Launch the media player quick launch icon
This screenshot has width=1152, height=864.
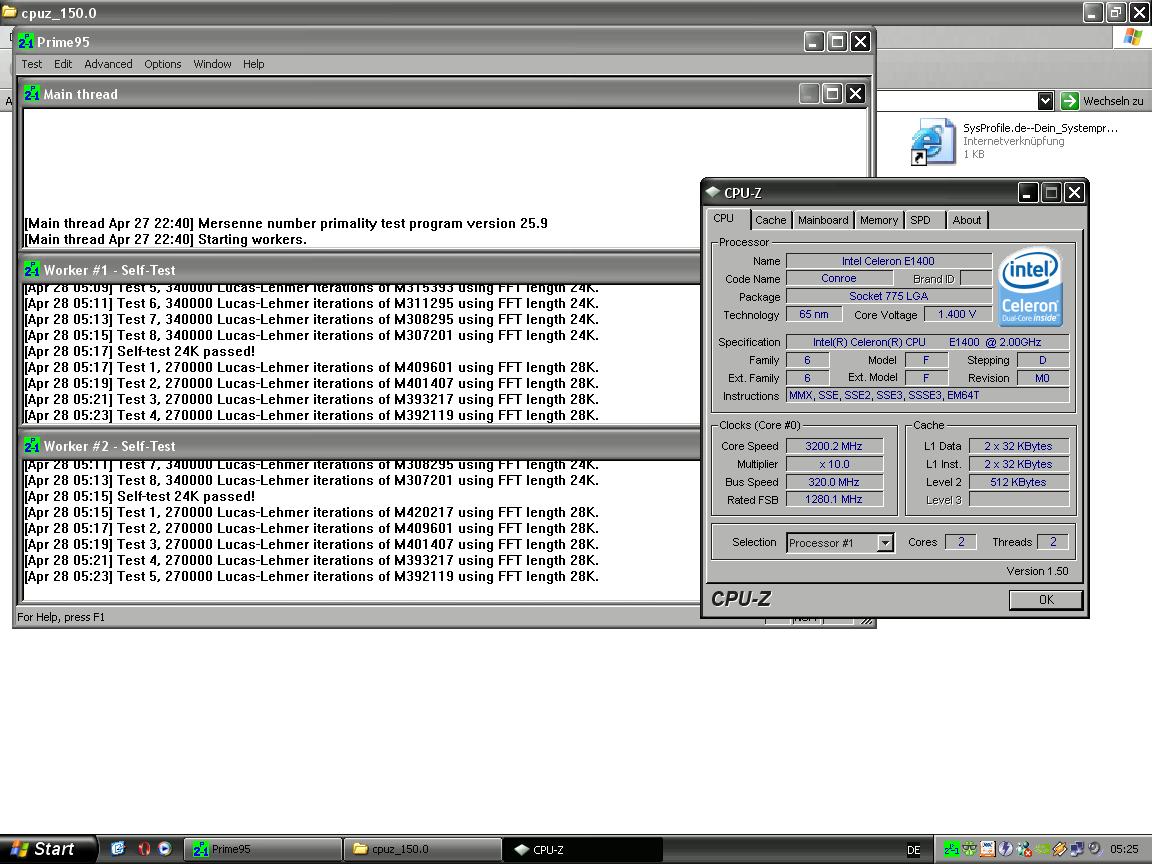click(165, 849)
